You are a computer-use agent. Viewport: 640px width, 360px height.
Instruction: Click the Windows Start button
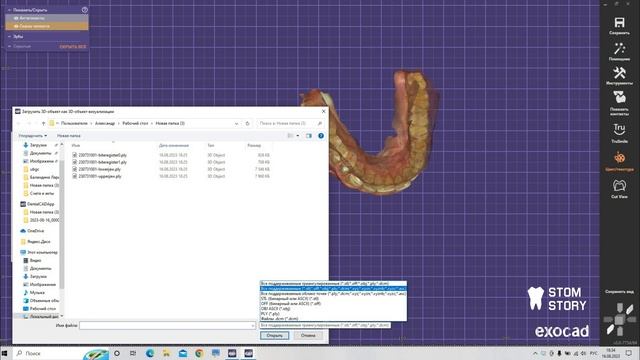[x=5, y=353]
